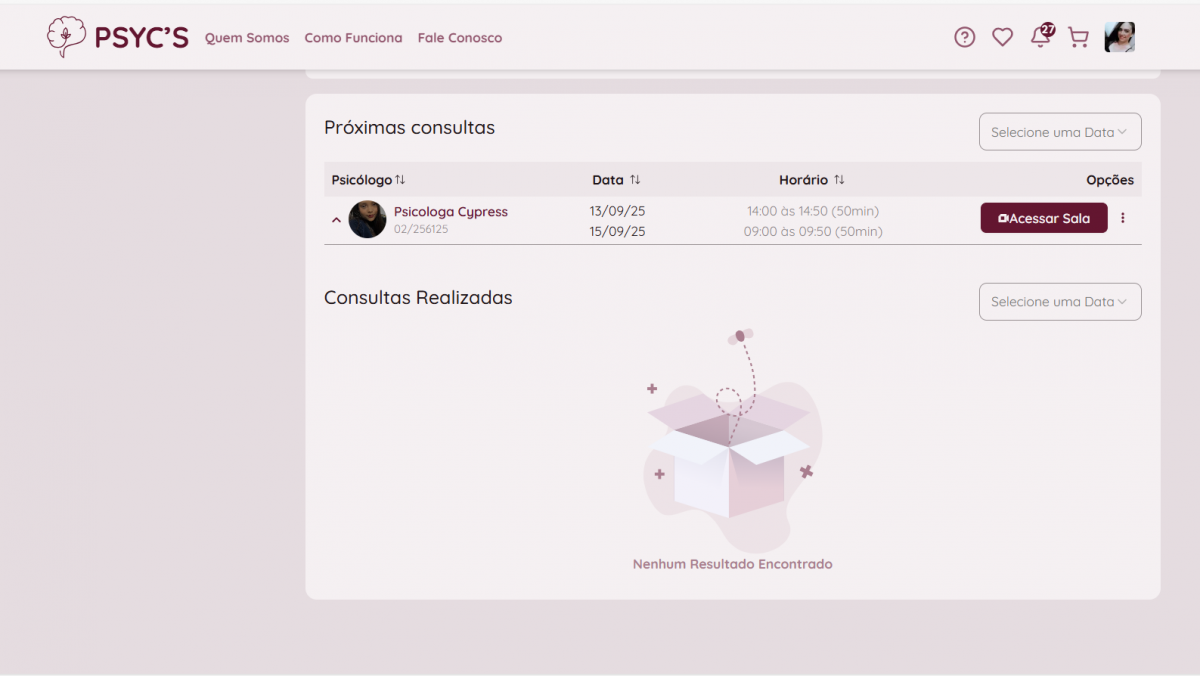Image resolution: width=1200 pixels, height=676 pixels.
Task: Click the PSYC'S tree logo
Action: pyautogui.click(x=67, y=37)
